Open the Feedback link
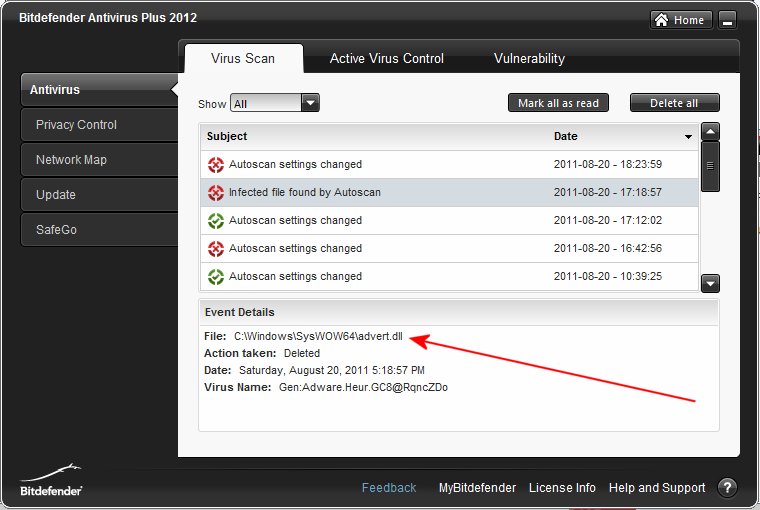 point(389,488)
